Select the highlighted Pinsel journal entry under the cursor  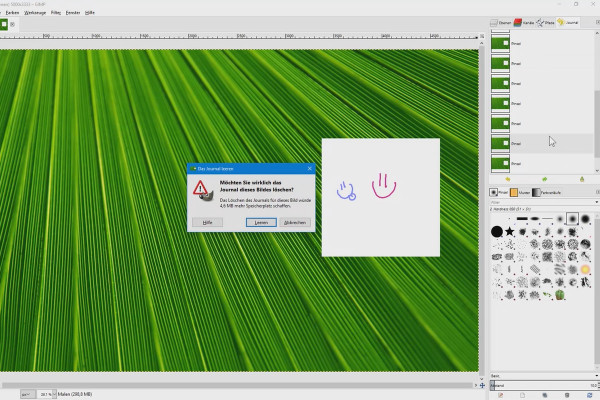pyautogui.click(x=541, y=144)
